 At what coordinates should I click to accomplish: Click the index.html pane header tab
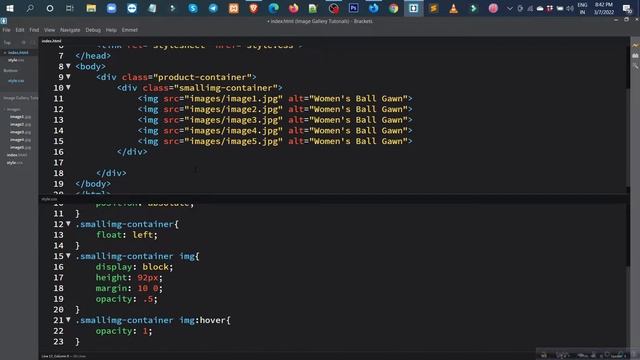click(51, 41)
